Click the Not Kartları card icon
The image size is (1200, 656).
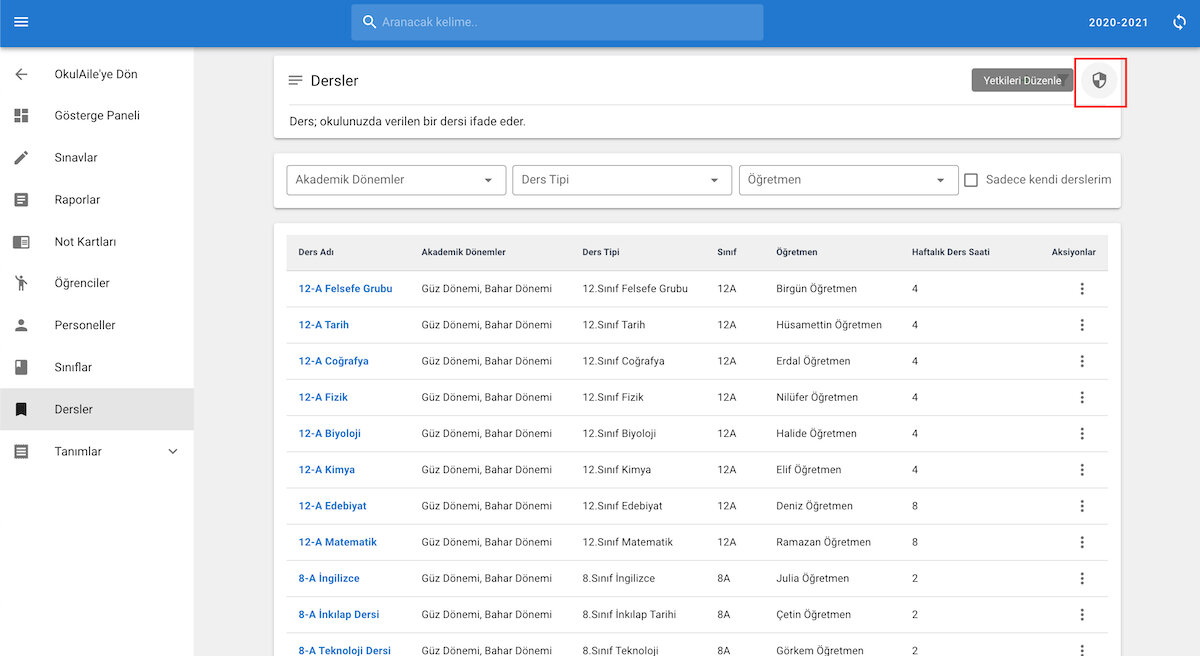21,242
